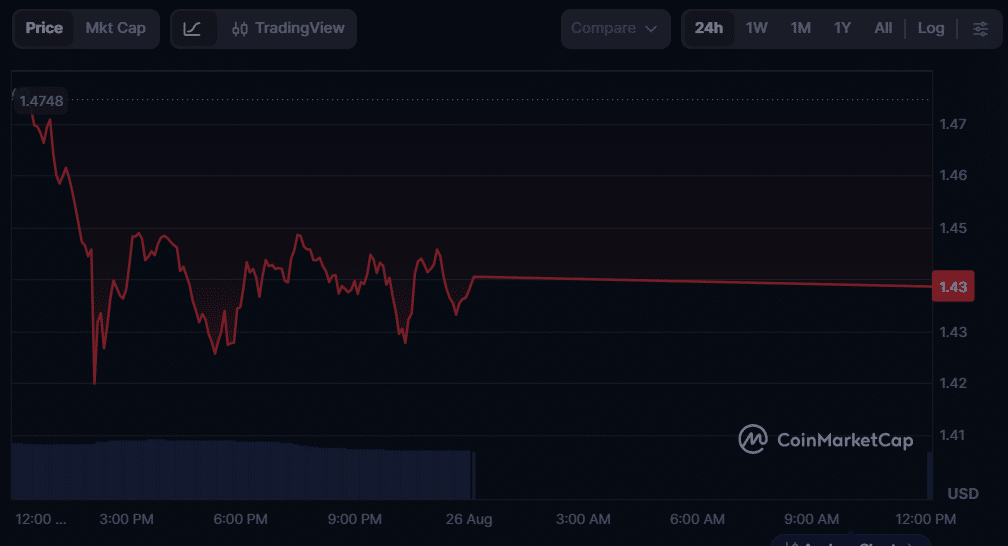Switch to the Price toggle
Screen dimensions: 1008x546
[44, 28]
